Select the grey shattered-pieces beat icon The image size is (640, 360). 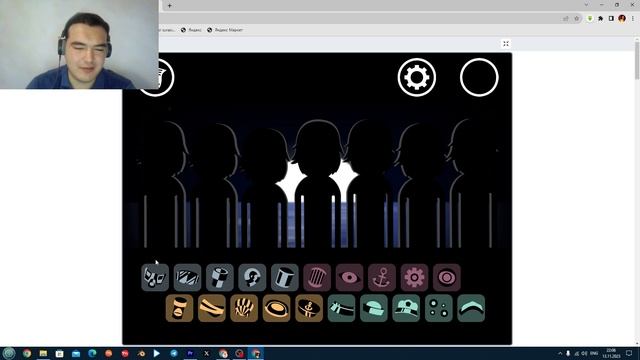155,278
